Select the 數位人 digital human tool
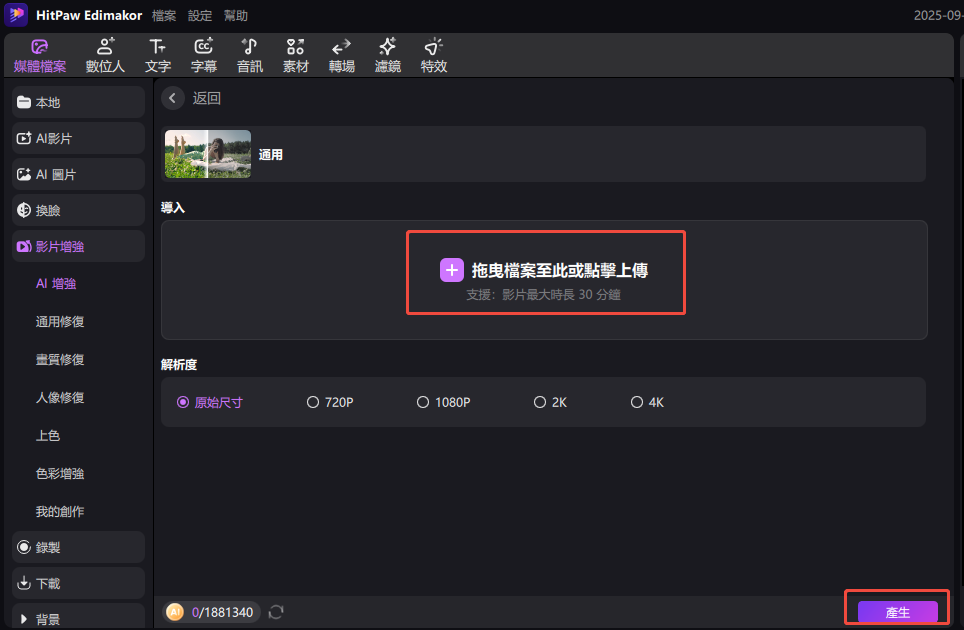The width and height of the screenshot is (964, 630). [x=105, y=55]
